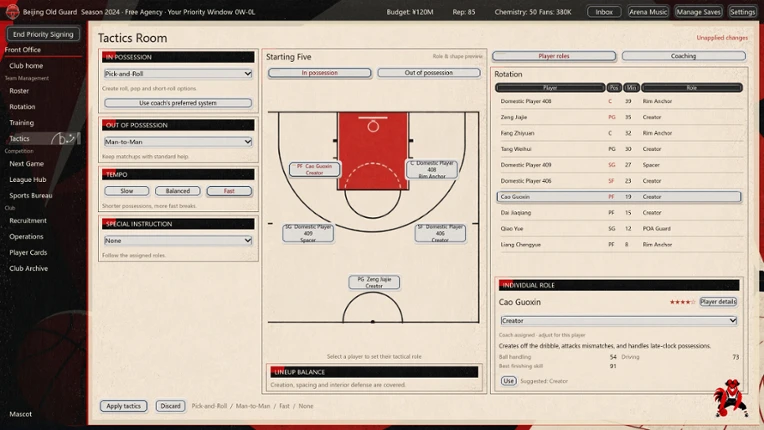Open Recruitment in the sidebar
This screenshot has width=764, height=430.
pos(28,221)
